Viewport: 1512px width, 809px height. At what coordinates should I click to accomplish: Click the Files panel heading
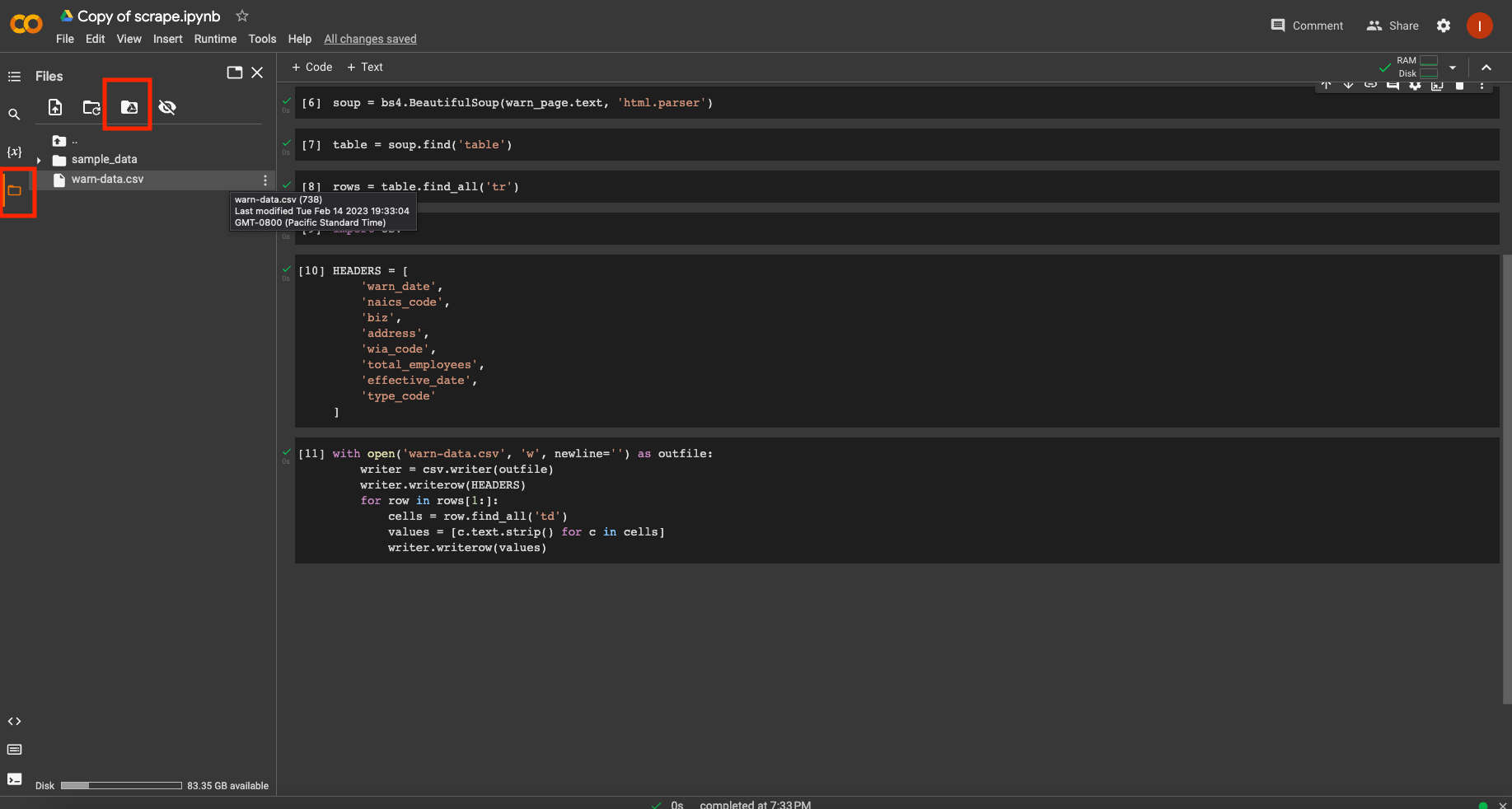tap(49, 77)
